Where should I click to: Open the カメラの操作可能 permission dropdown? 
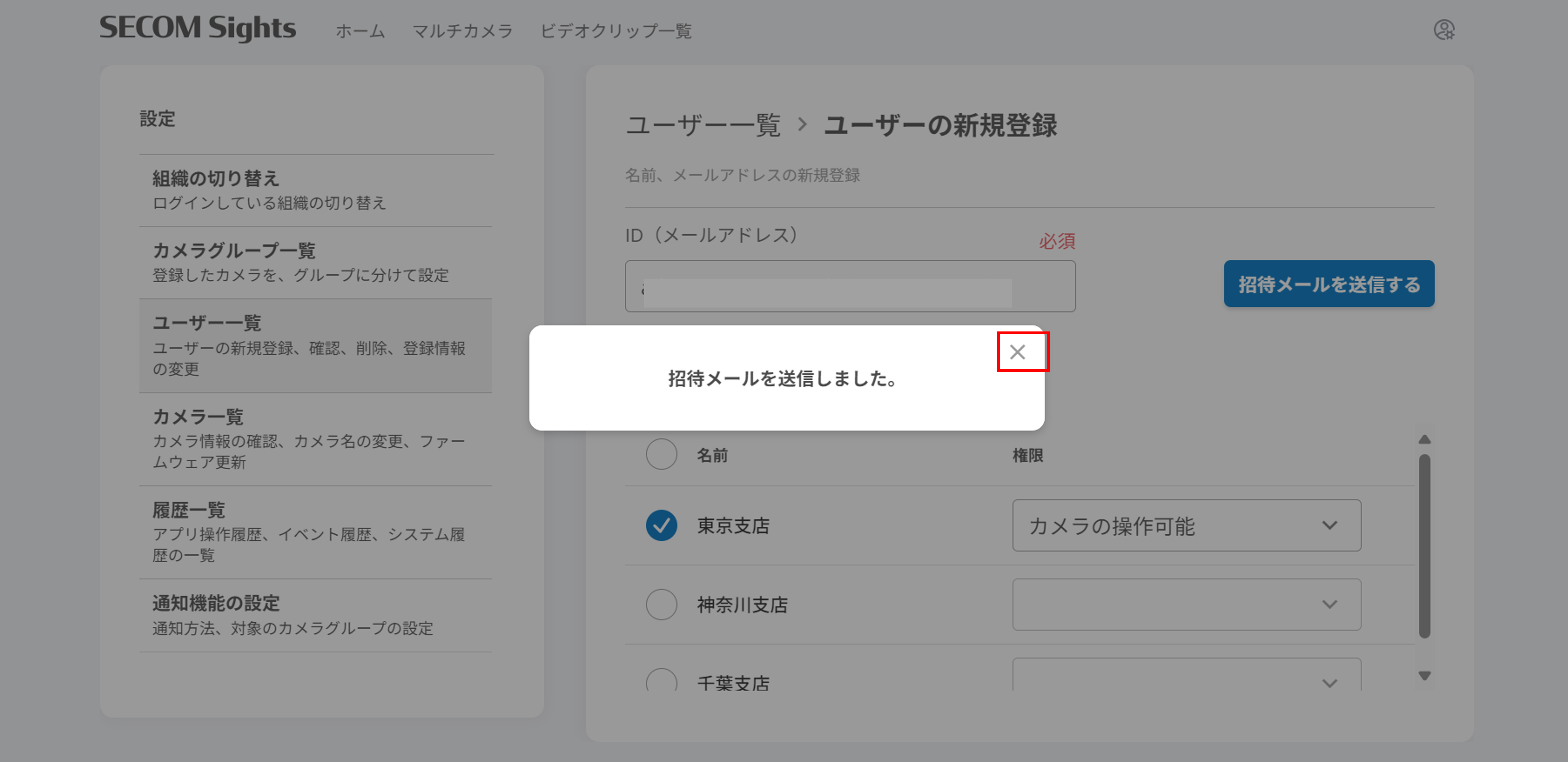(x=1186, y=525)
